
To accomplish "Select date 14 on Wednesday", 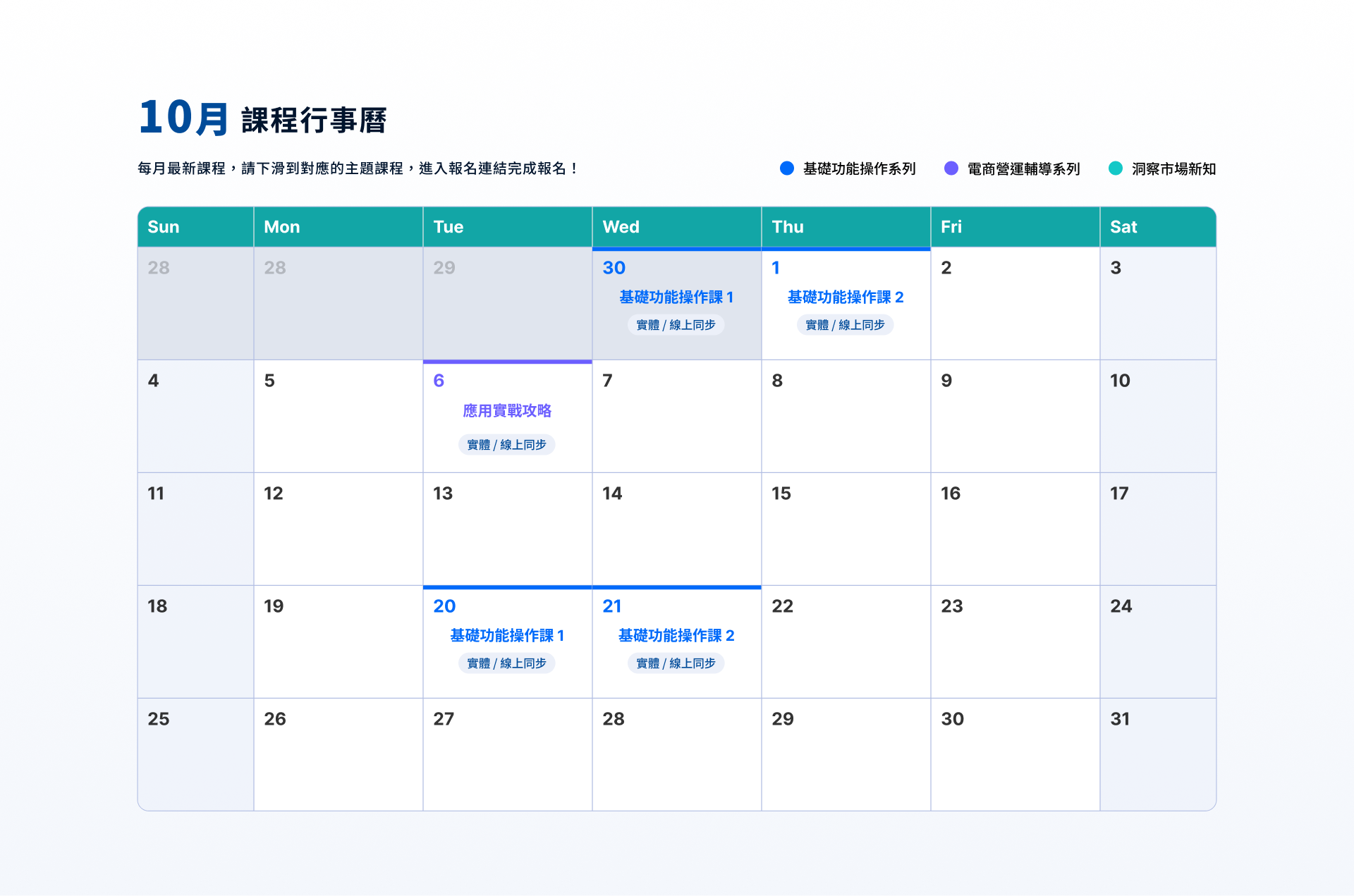I will click(612, 493).
